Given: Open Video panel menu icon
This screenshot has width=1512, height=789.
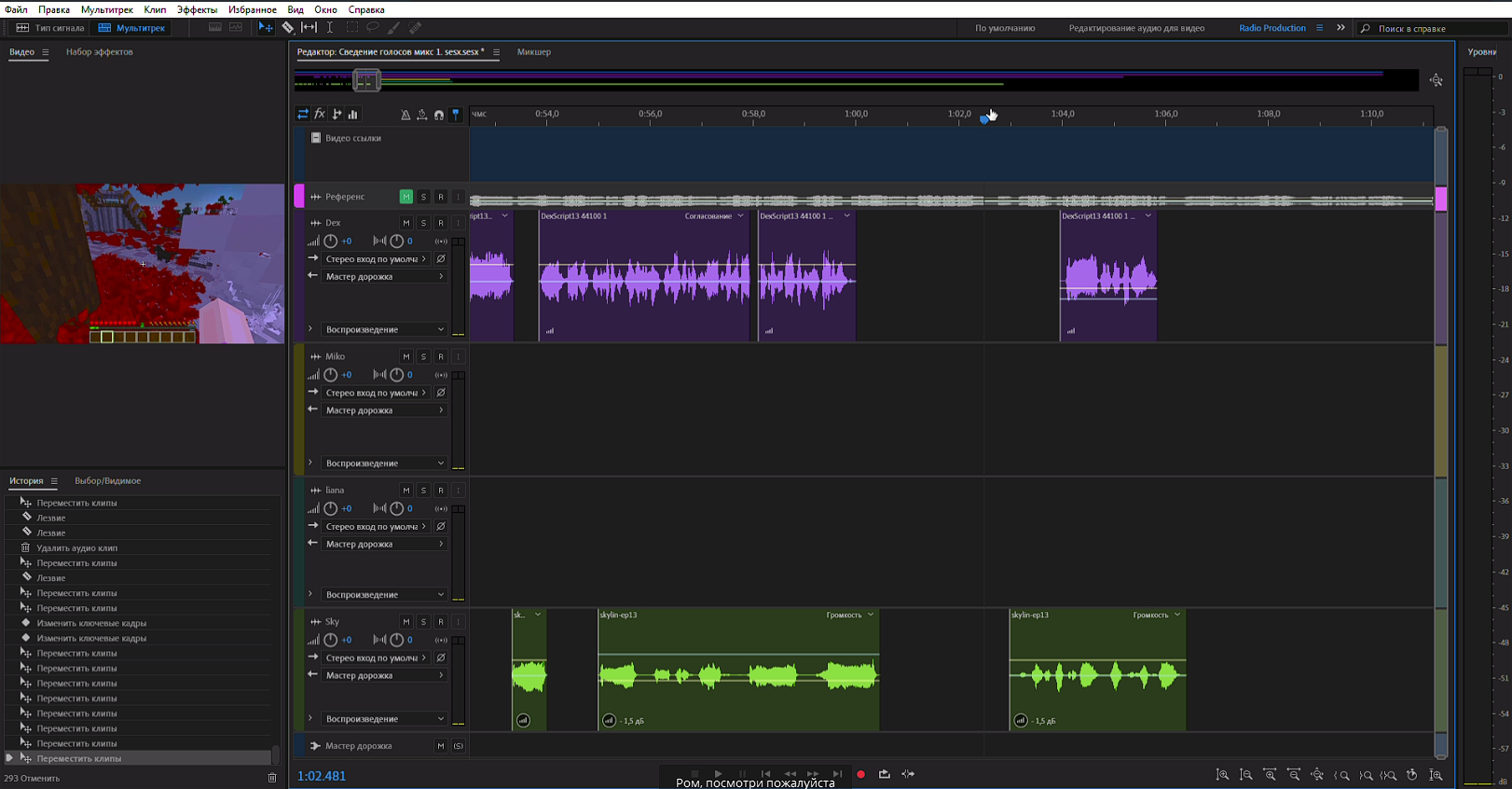Looking at the screenshot, I should [45, 52].
